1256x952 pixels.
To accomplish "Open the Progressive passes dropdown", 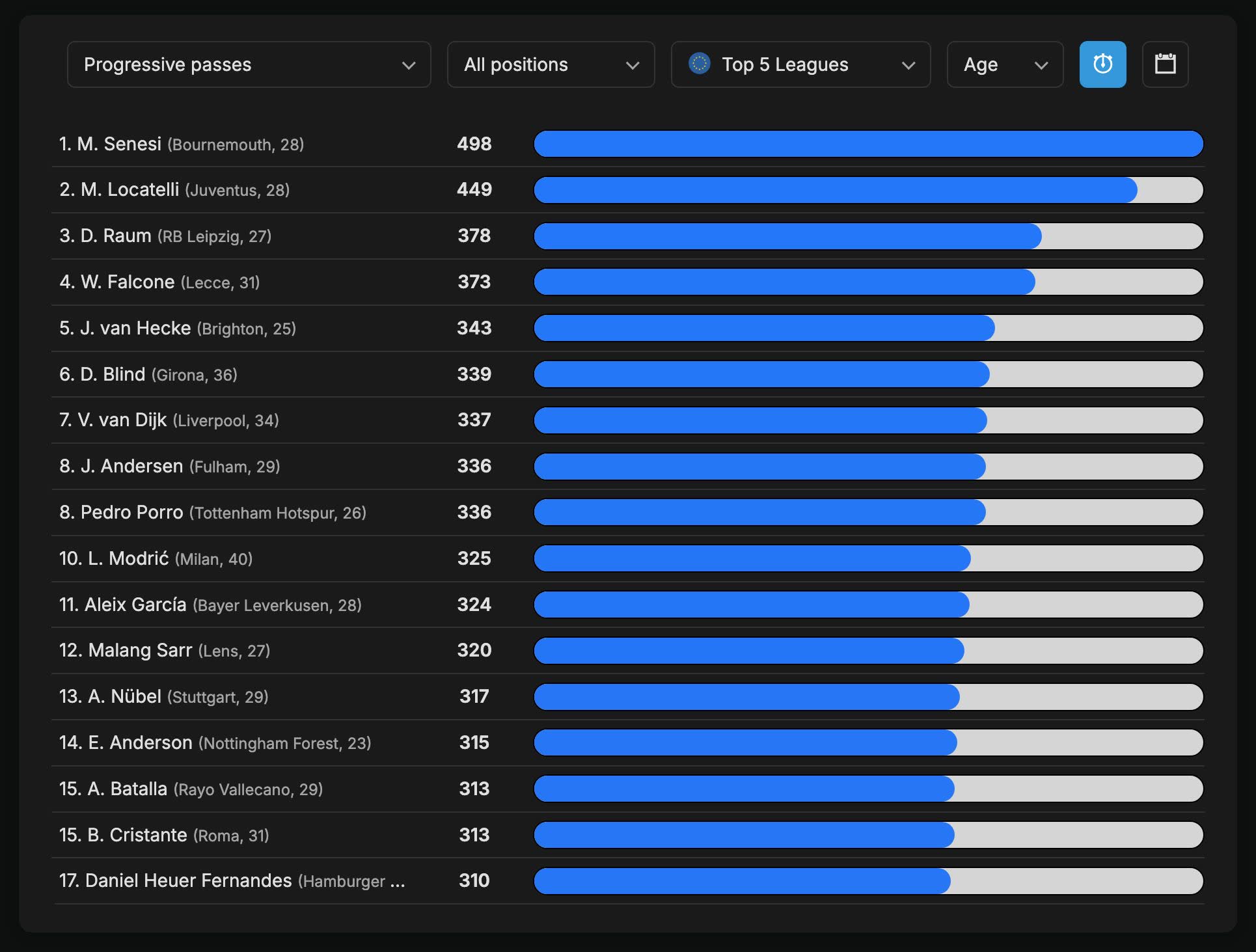I will (x=249, y=64).
